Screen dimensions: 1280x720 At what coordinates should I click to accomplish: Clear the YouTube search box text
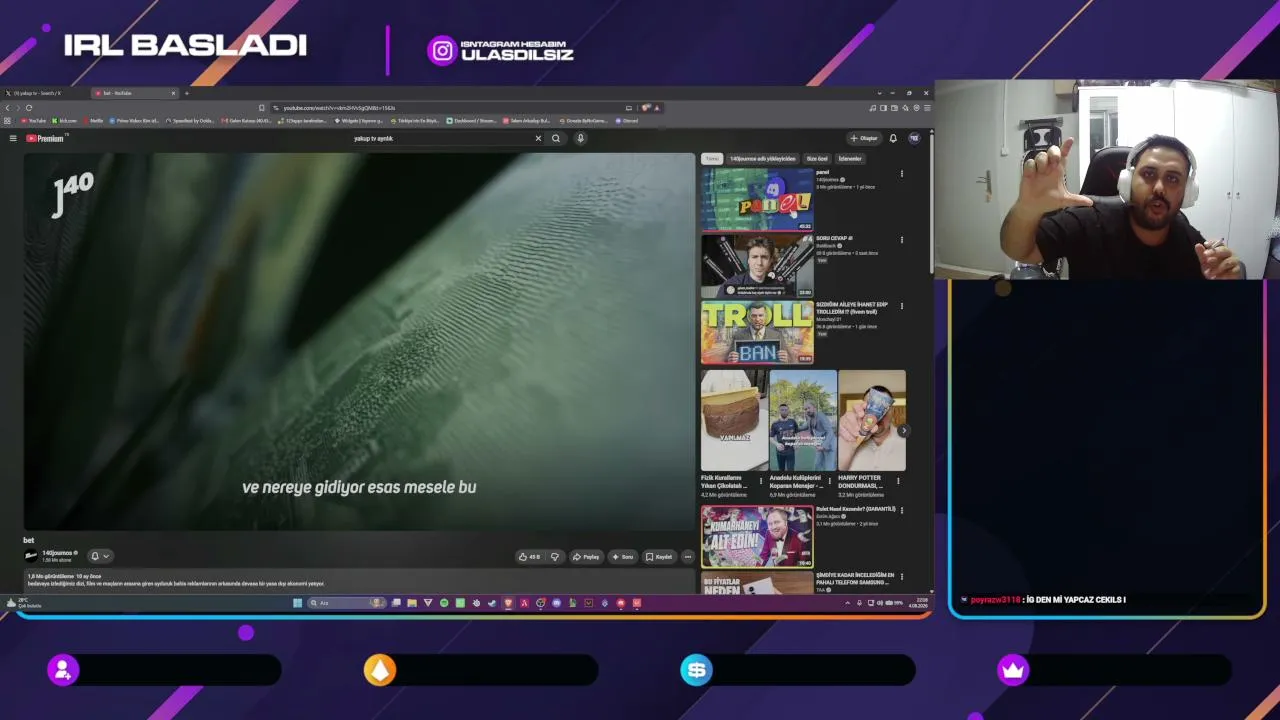(x=538, y=138)
